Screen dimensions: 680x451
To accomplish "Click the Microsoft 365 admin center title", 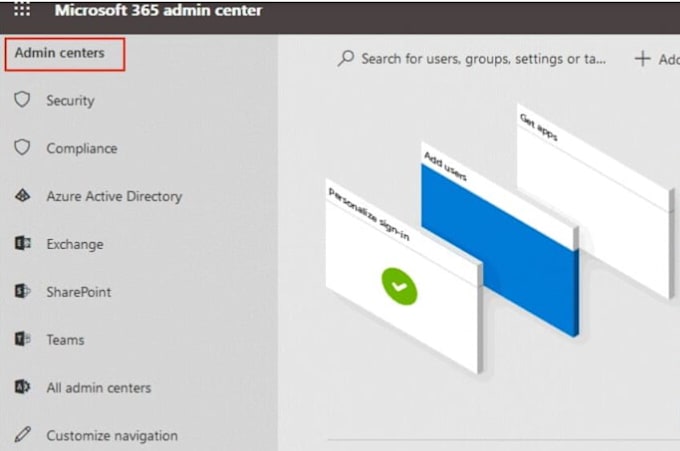I will pyautogui.click(x=159, y=10).
